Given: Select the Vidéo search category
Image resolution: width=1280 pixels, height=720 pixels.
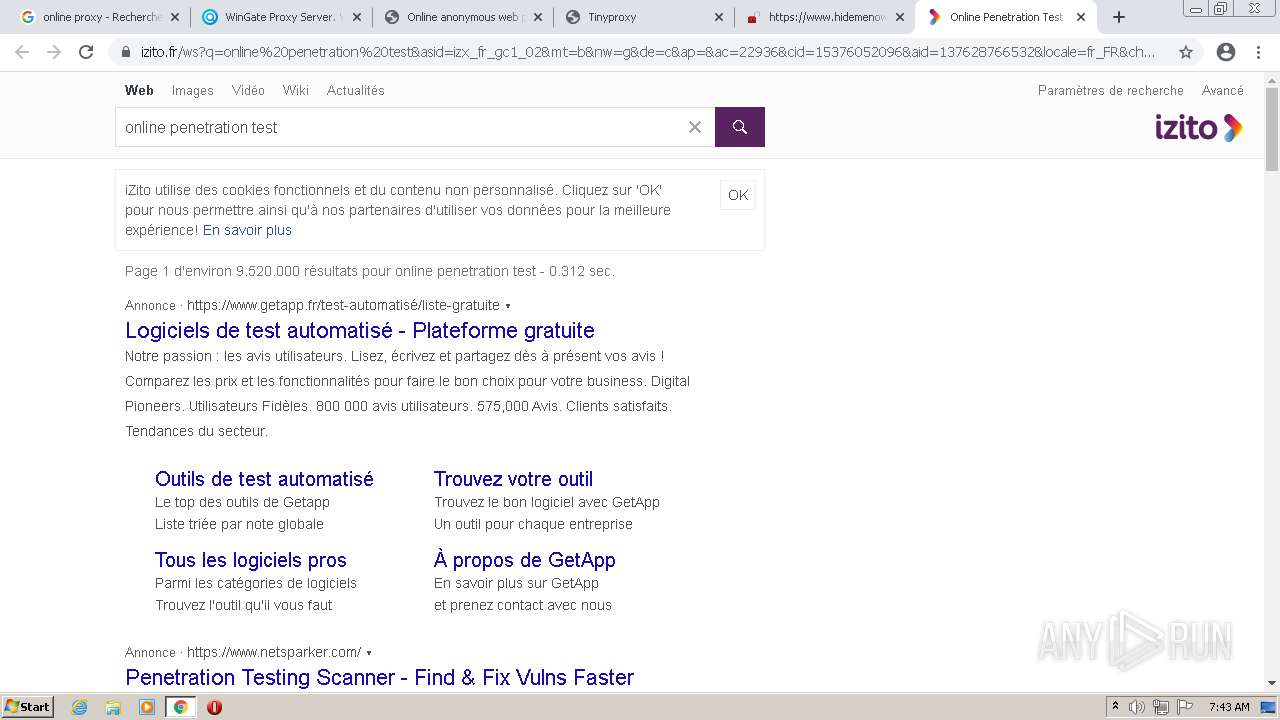Looking at the screenshot, I should pos(248,90).
